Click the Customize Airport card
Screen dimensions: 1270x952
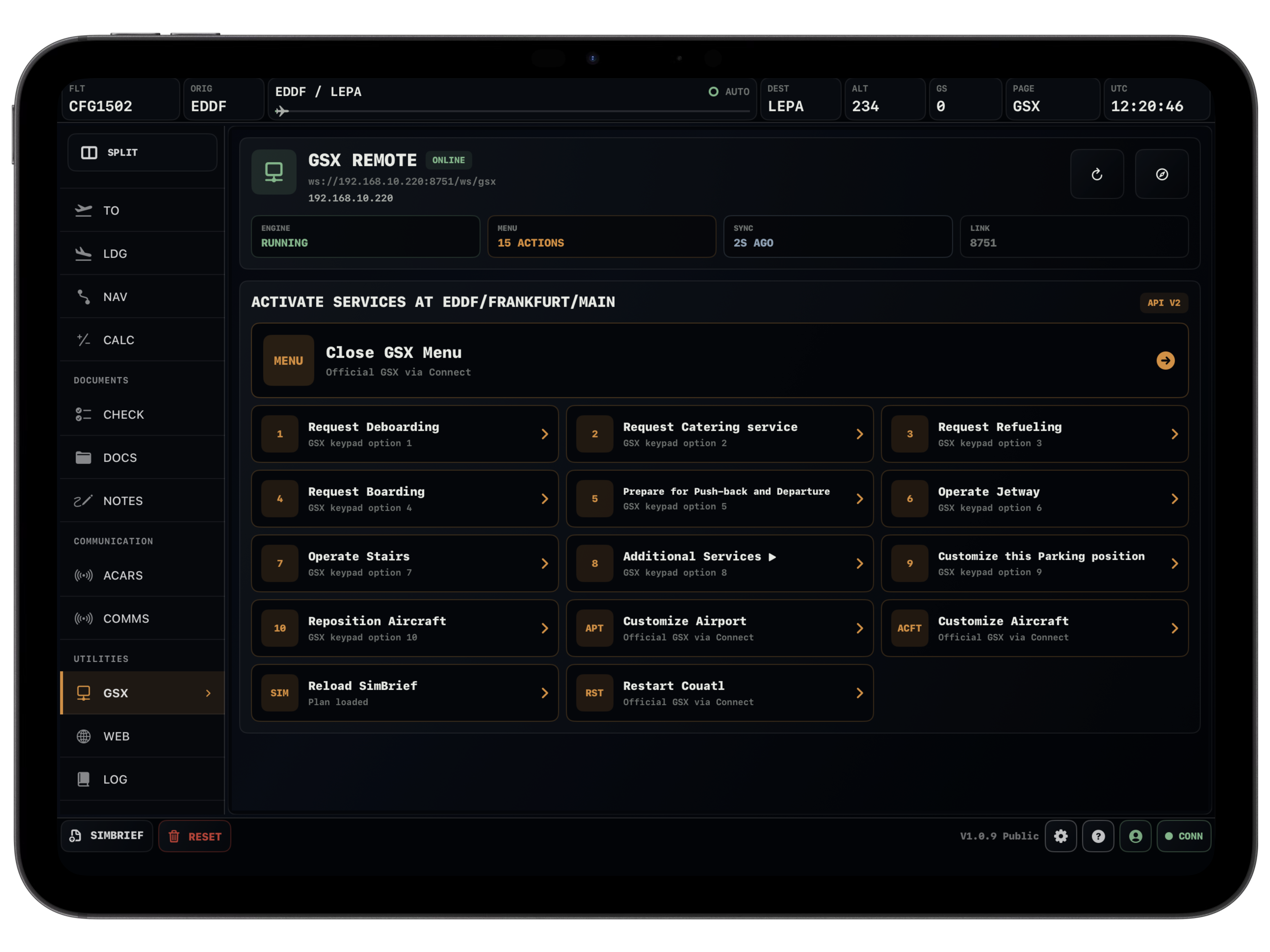719,628
